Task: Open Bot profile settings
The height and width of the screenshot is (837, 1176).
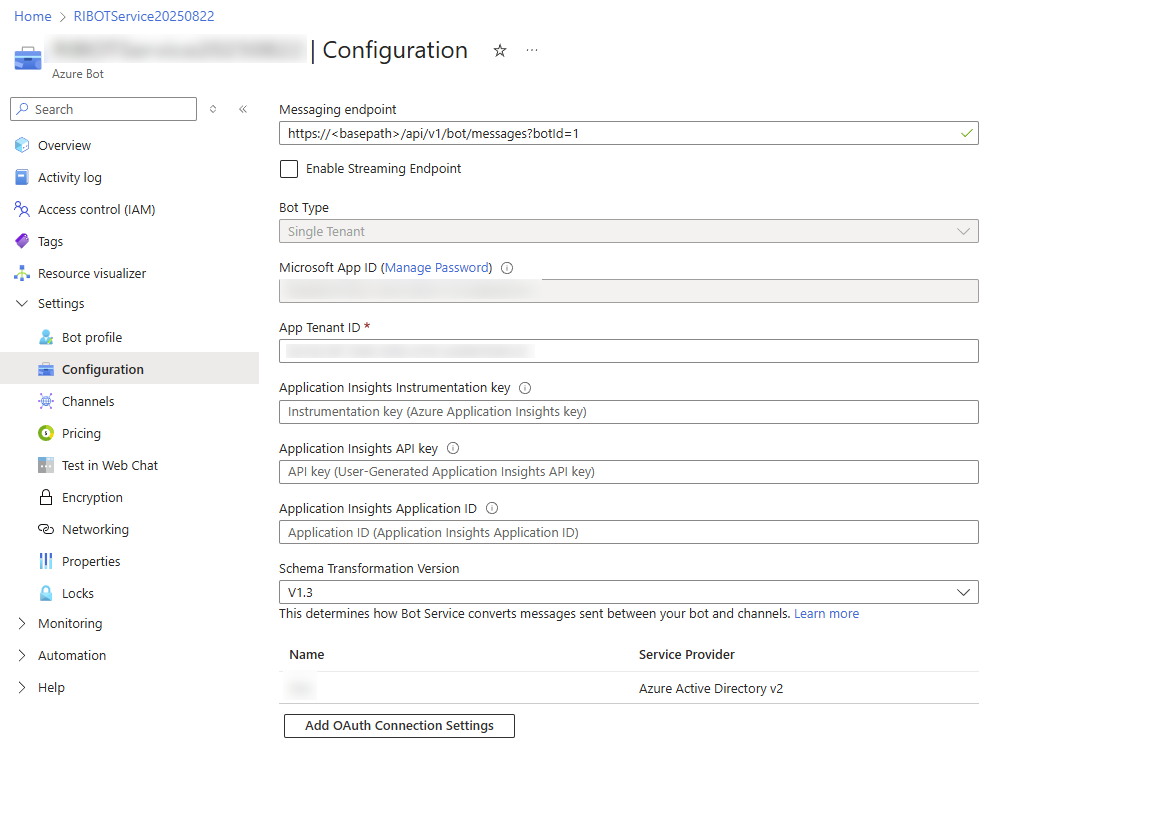Action: [x=92, y=338]
